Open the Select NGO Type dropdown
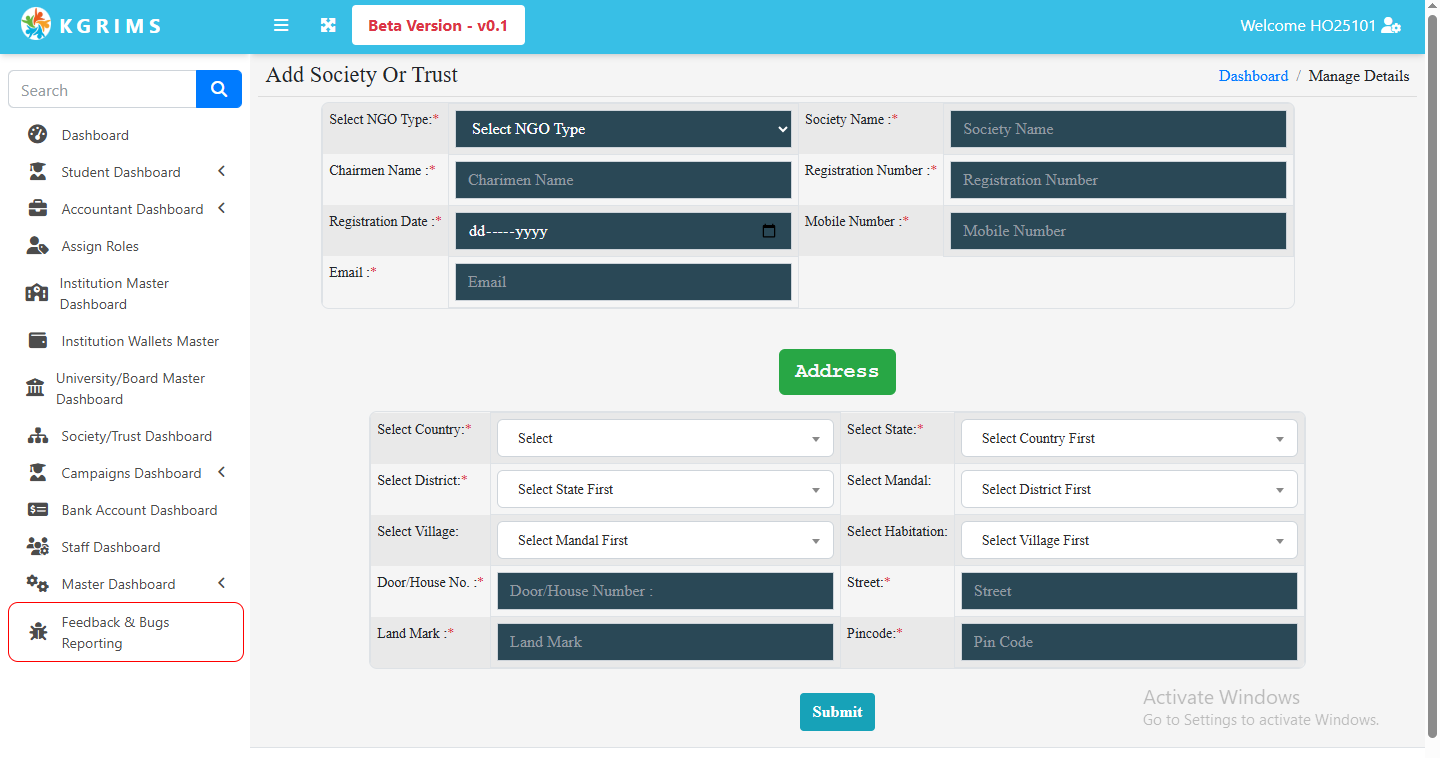1440x758 pixels. (623, 129)
